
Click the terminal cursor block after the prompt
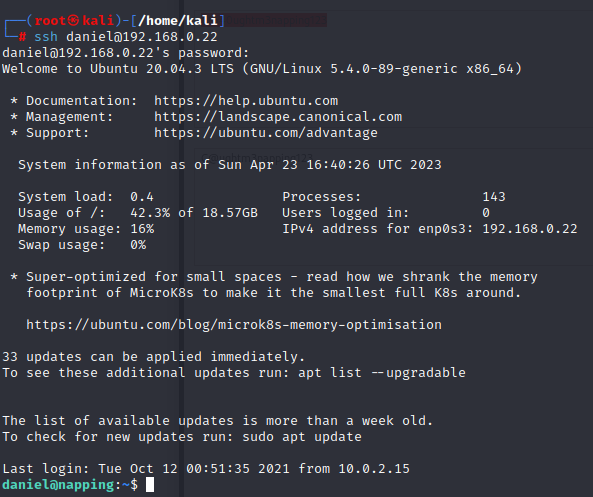pyautogui.click(x=150, y=485)
